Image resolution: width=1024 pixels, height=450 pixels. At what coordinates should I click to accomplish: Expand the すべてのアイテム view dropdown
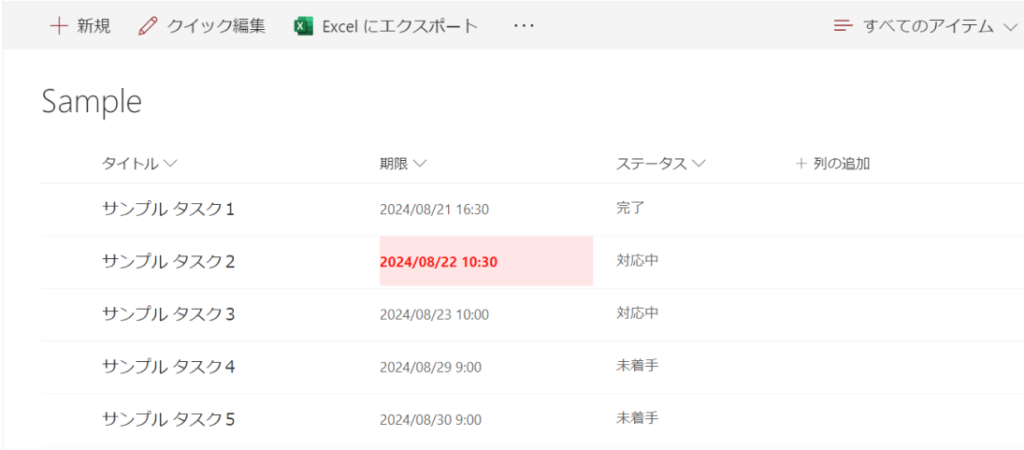point(1008,27)
